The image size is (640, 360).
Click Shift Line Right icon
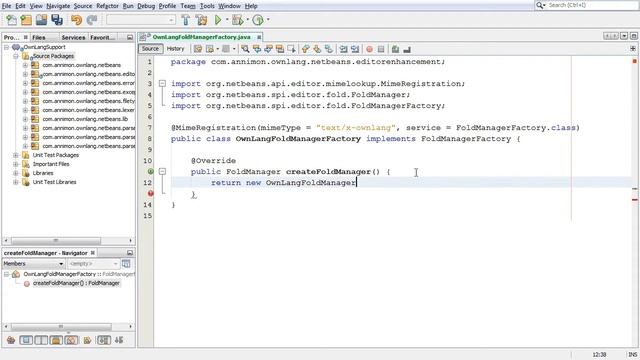355,49
